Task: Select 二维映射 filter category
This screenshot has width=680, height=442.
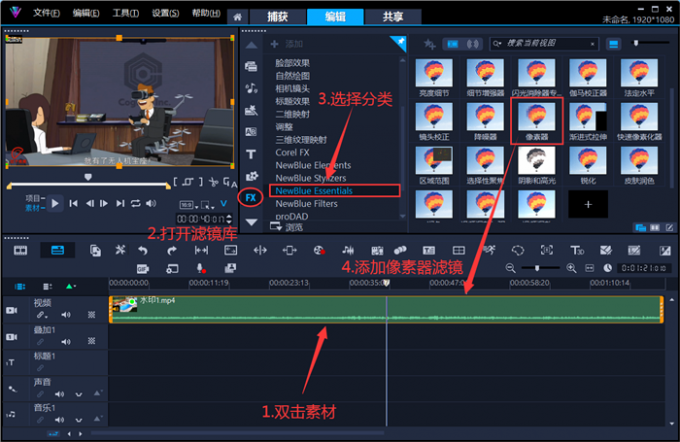Action: pos(292,114)
